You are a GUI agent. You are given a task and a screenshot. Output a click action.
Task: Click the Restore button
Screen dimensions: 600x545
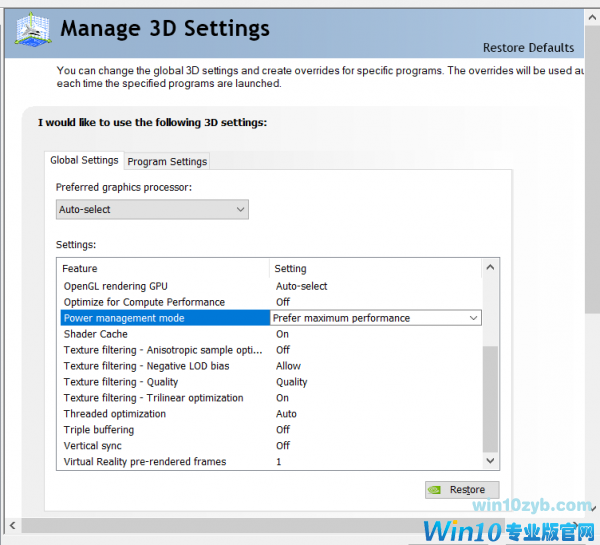(x=462, y=490)
